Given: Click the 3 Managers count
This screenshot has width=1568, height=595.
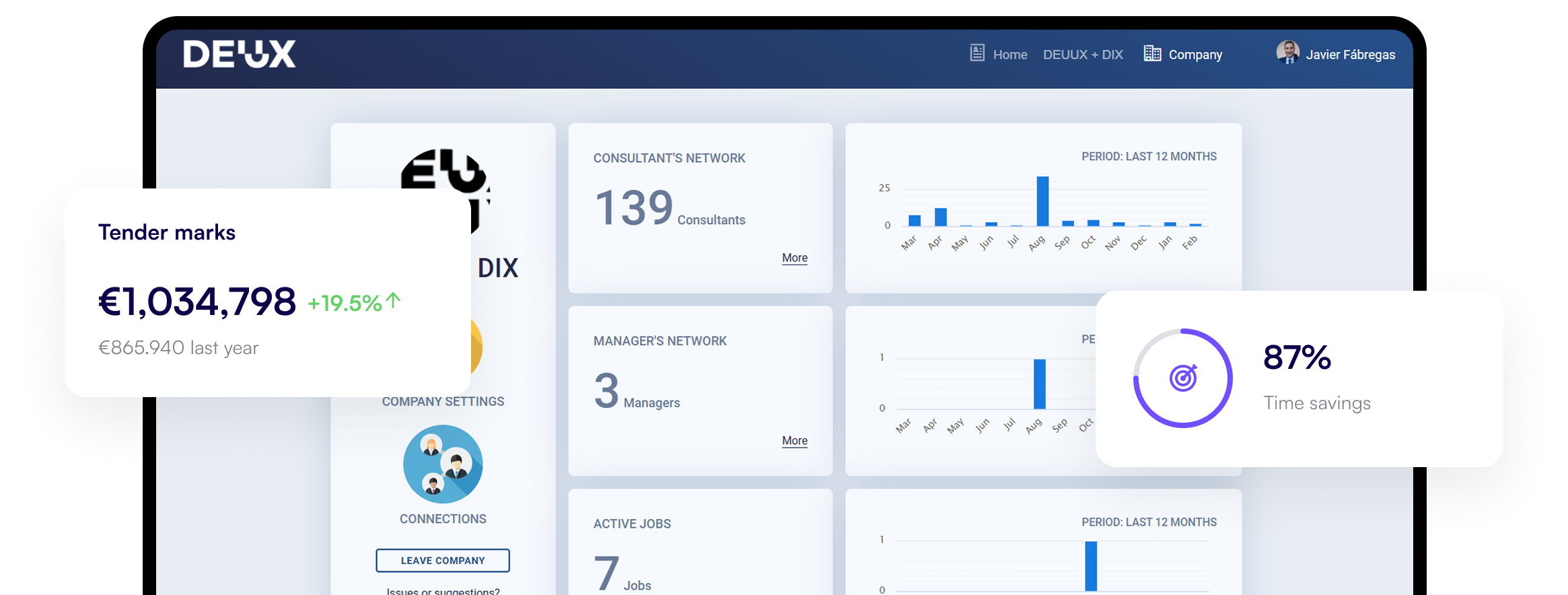Looking at the screenshot, I should point(637,391).
